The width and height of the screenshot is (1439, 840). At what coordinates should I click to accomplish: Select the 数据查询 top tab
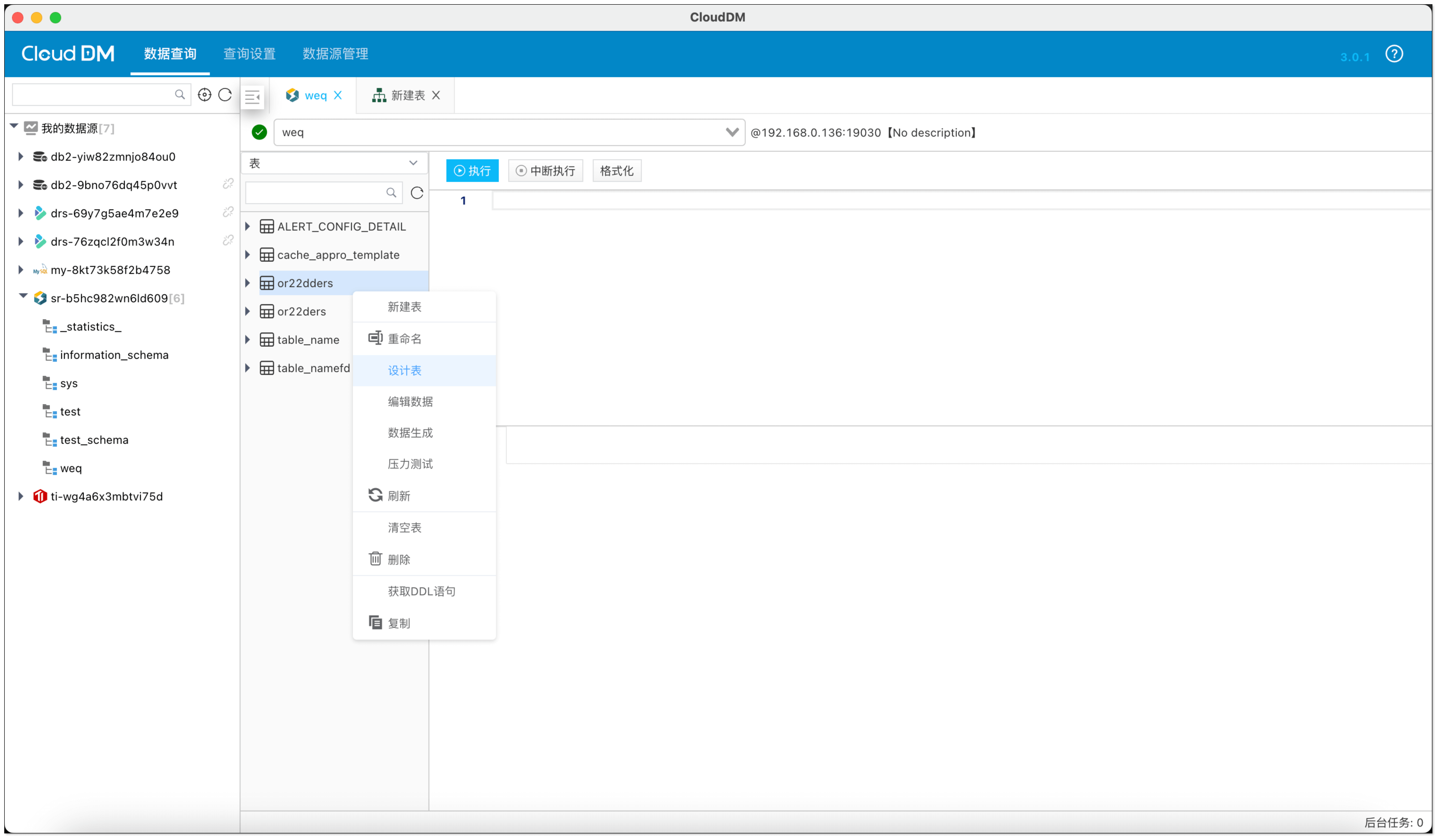pos(170,54)
